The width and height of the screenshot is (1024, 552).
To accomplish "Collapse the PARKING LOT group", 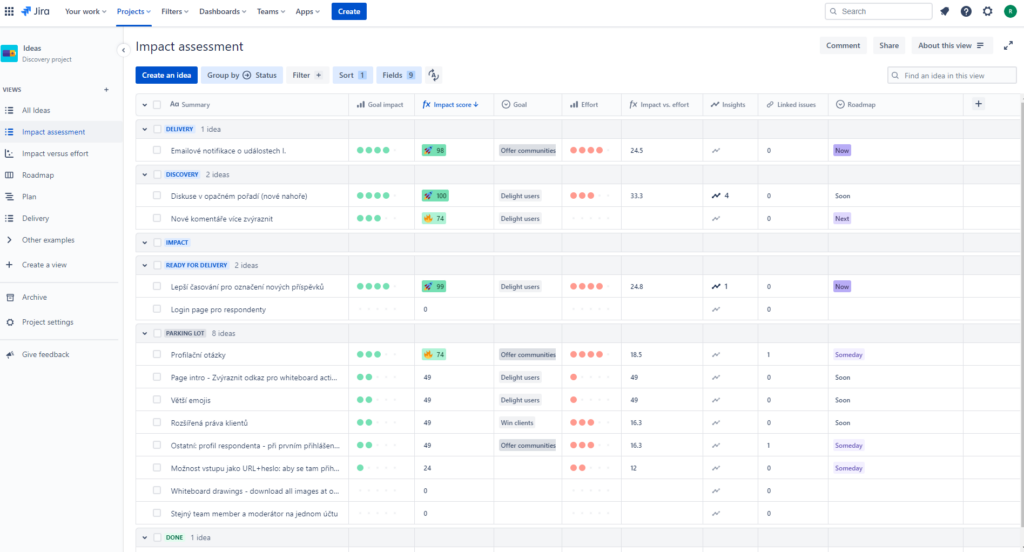I will pos(144,333).
